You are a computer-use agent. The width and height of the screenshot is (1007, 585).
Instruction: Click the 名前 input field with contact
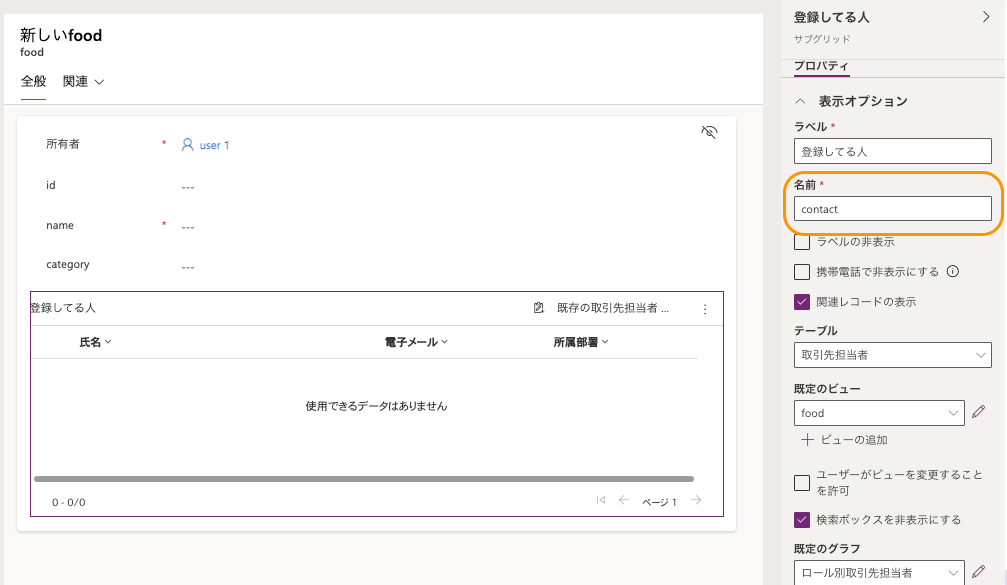click(x=891, y=208)
